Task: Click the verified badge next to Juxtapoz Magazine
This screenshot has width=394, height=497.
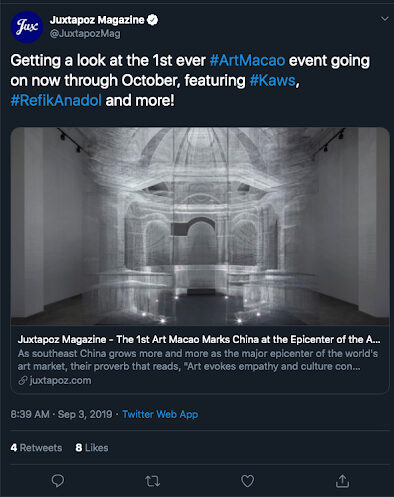Action: click(x=153, y=20)
